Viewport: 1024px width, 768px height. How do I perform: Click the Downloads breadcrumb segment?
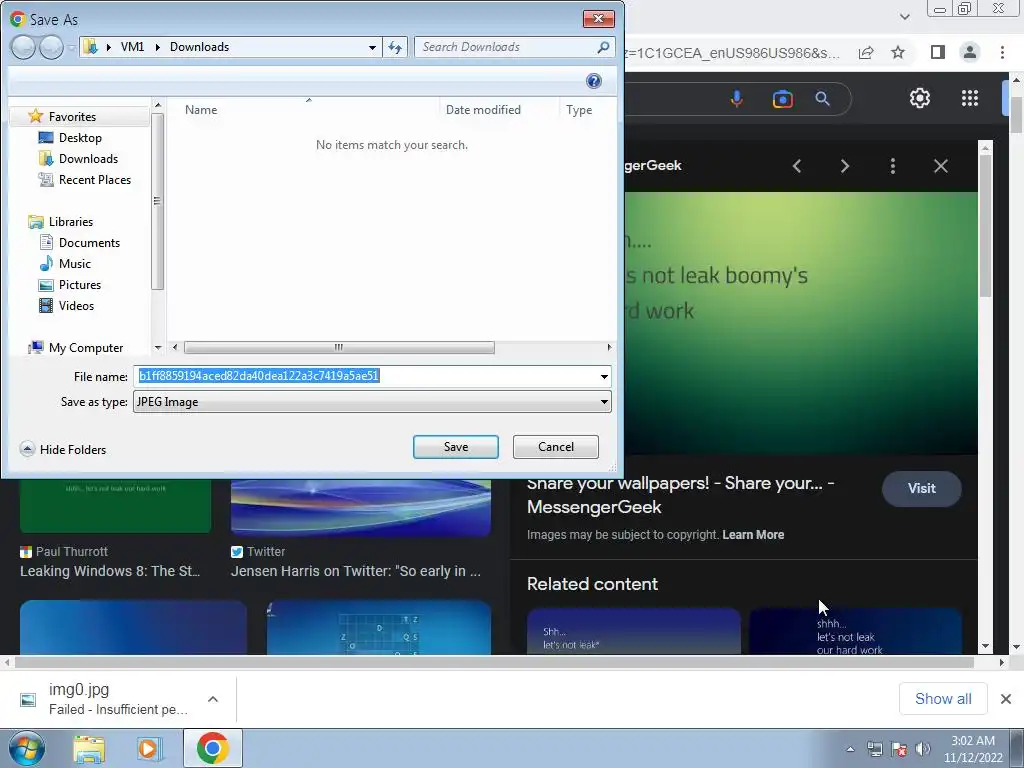[199, 47]
